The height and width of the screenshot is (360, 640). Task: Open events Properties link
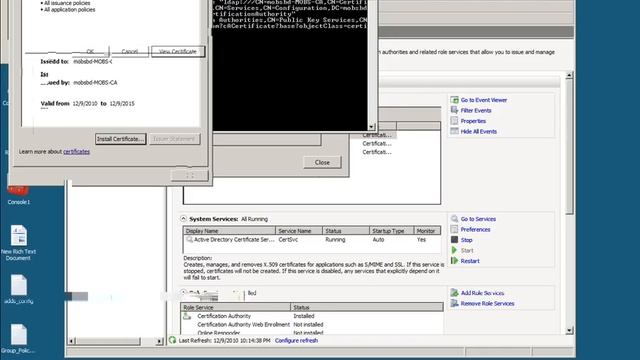tap(473, 121)
